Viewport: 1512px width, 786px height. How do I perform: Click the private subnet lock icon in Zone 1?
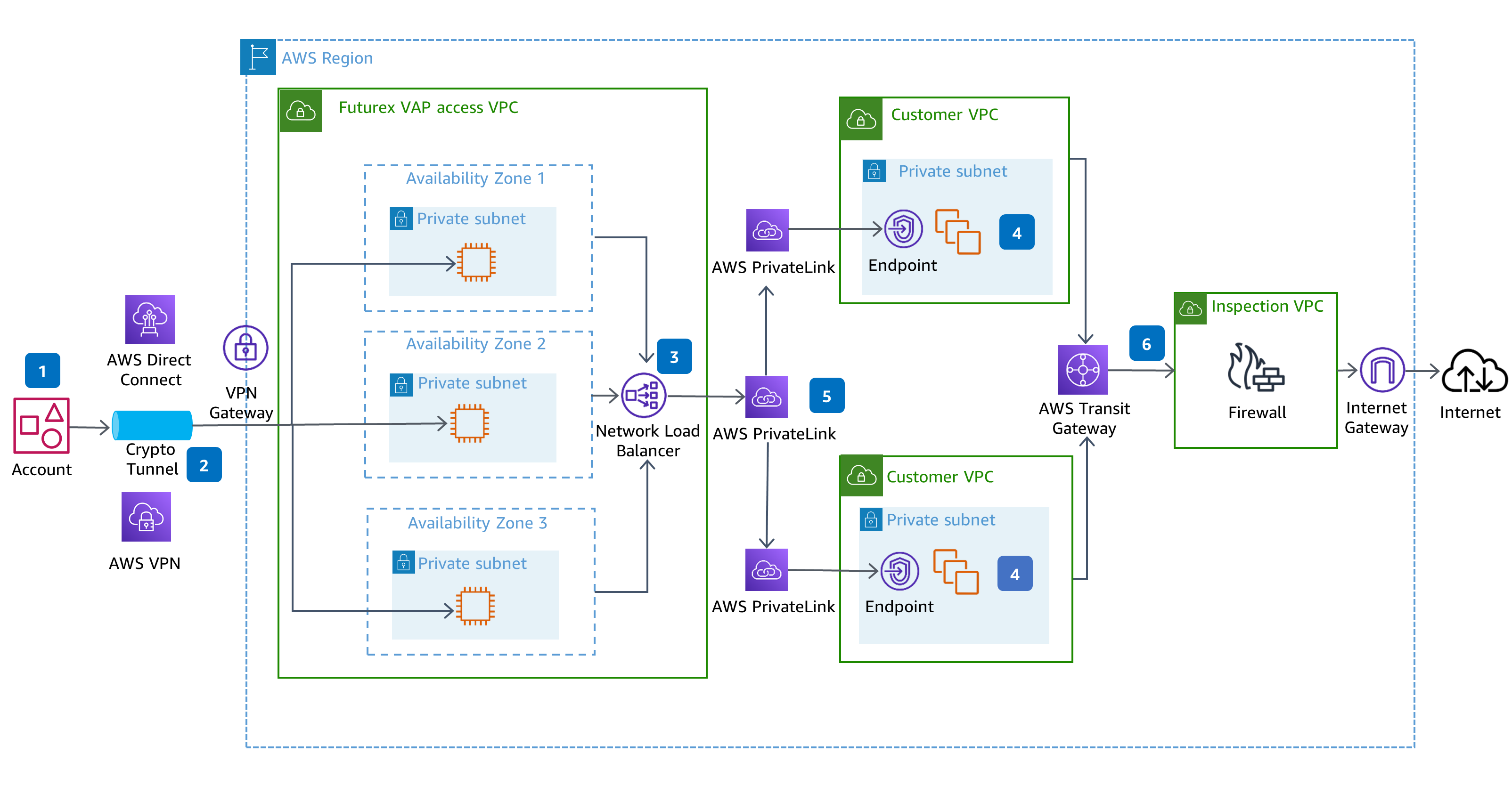click(x=401, y=219)
